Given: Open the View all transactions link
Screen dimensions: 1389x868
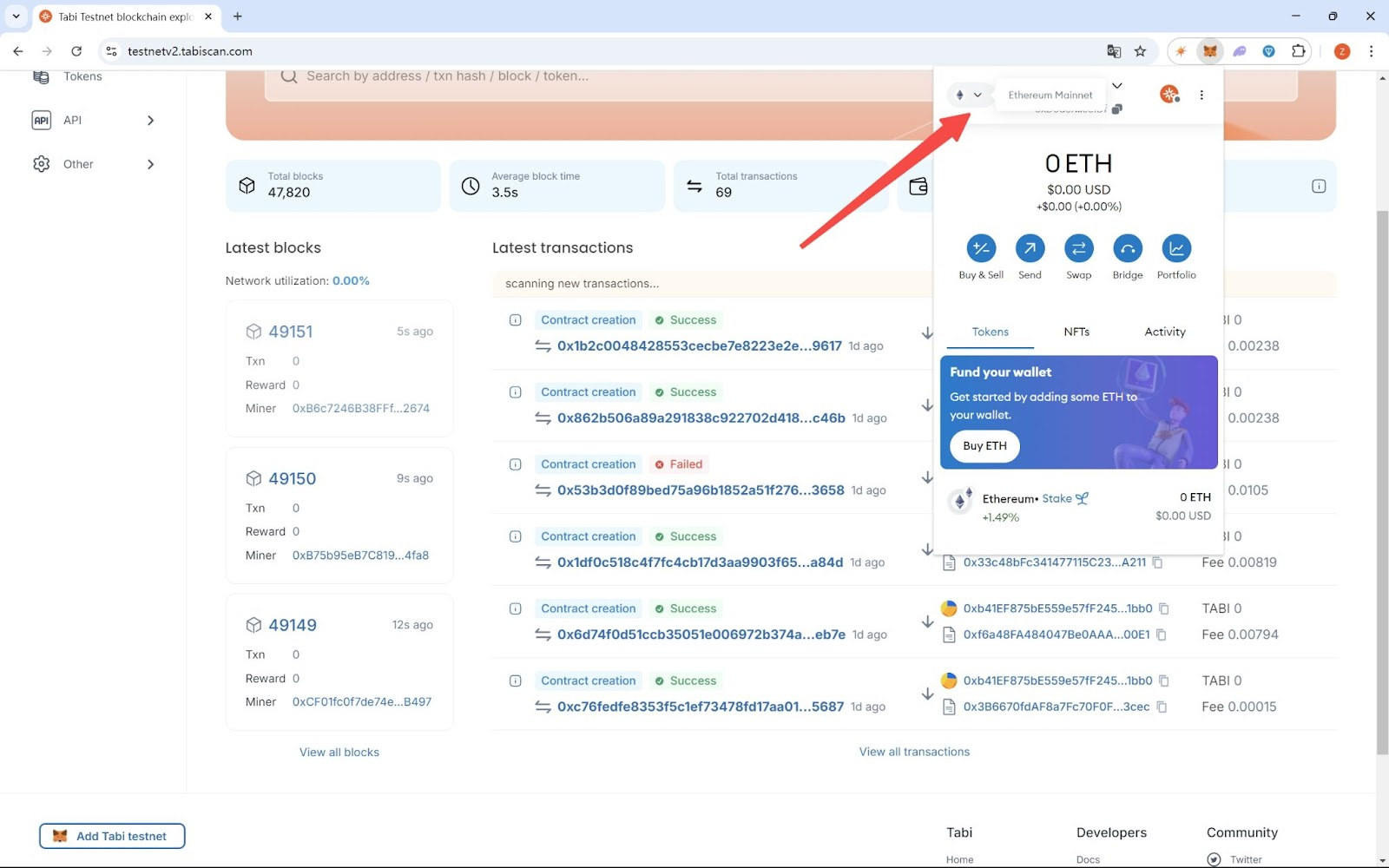Looking at the screenshot, I should pos(914,752).
